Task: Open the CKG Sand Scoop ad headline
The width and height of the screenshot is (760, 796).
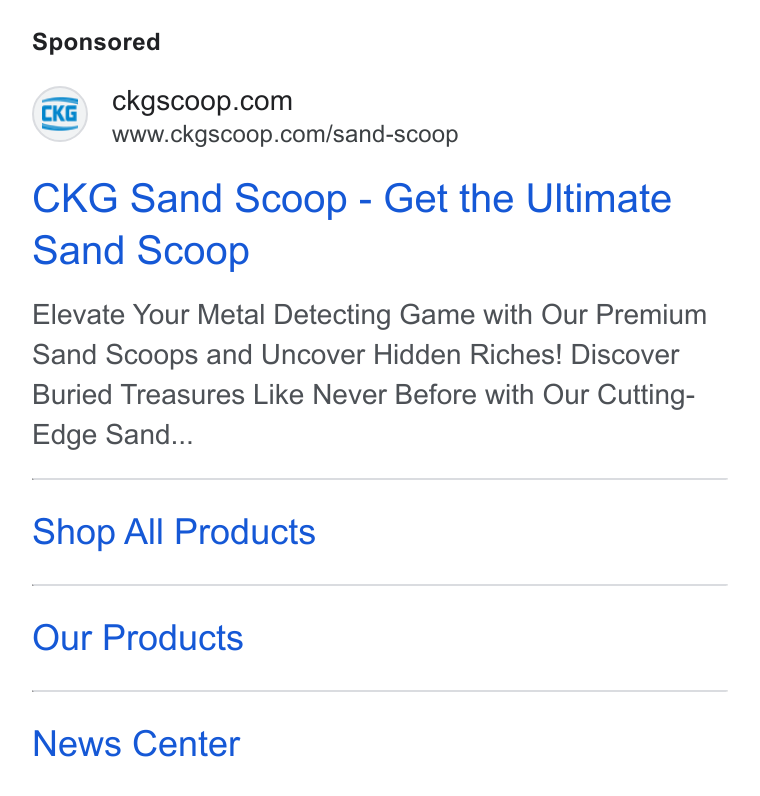Action: pyautogui.click(x=352, y=224)
